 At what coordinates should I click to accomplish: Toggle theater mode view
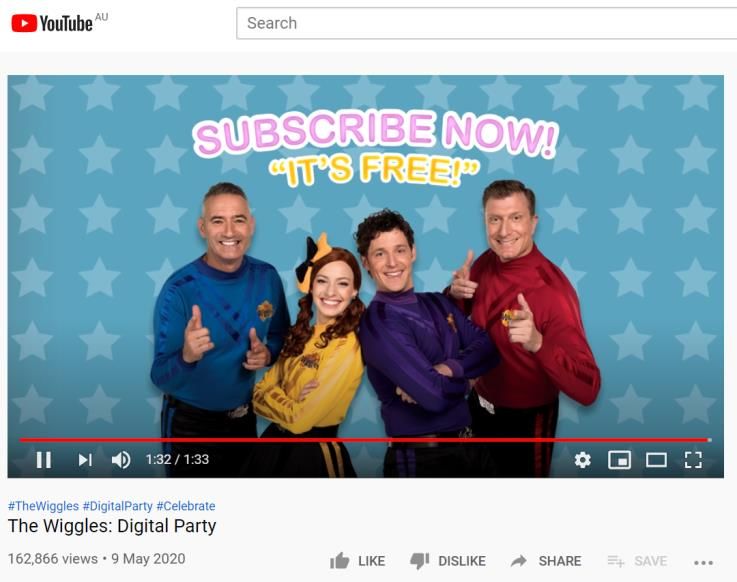pyautogui.click(x=656, y=460)
